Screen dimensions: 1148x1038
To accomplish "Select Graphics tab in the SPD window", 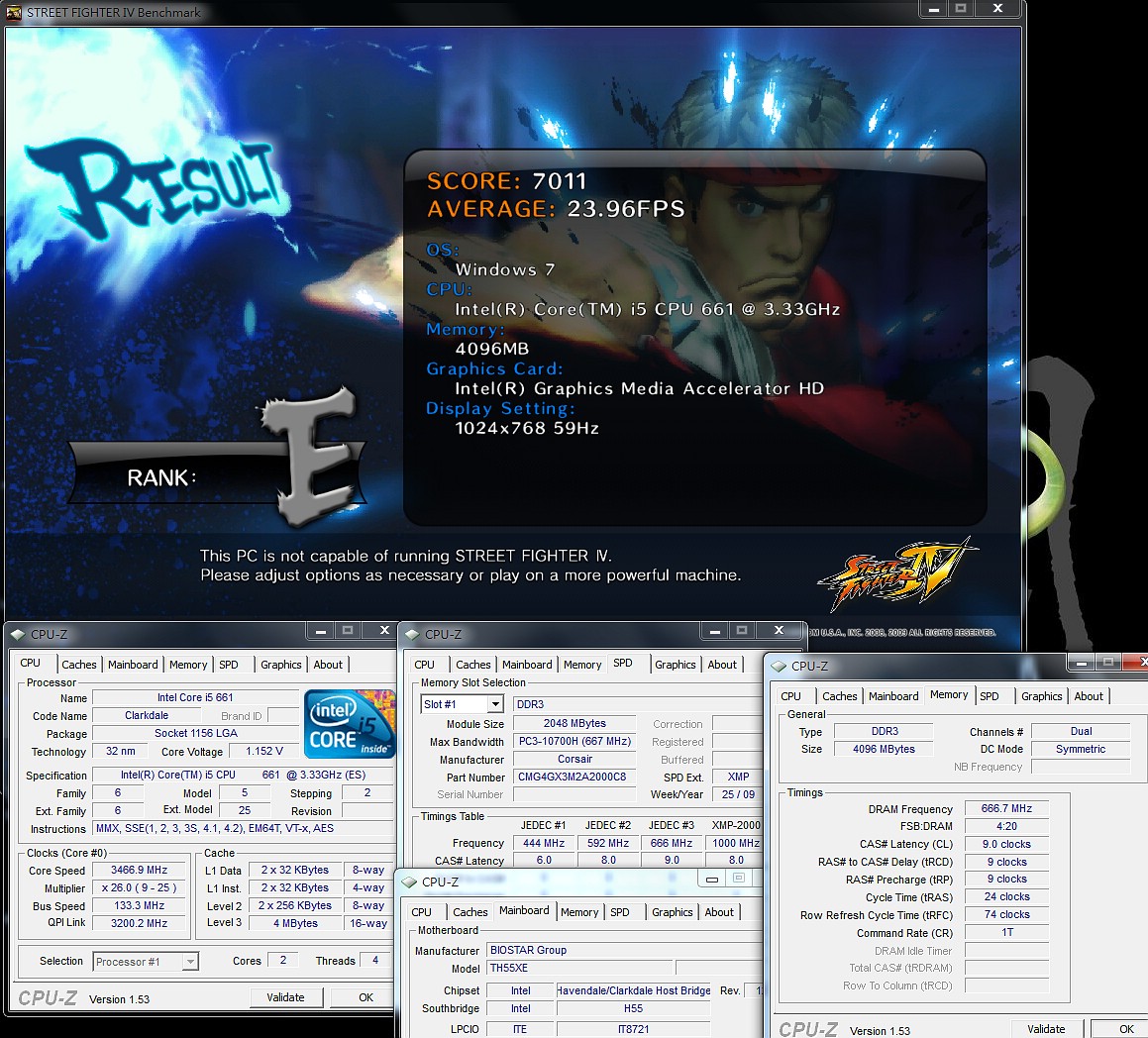I will (676, 665).
